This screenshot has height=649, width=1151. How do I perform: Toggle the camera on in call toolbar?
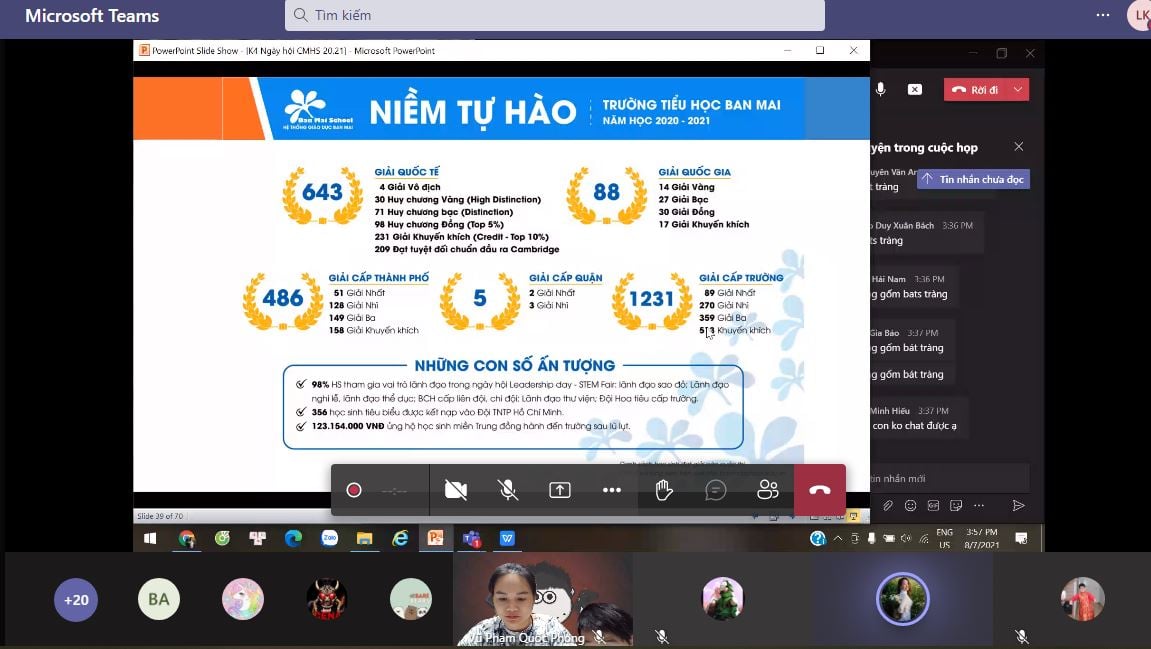click(456, 490)
